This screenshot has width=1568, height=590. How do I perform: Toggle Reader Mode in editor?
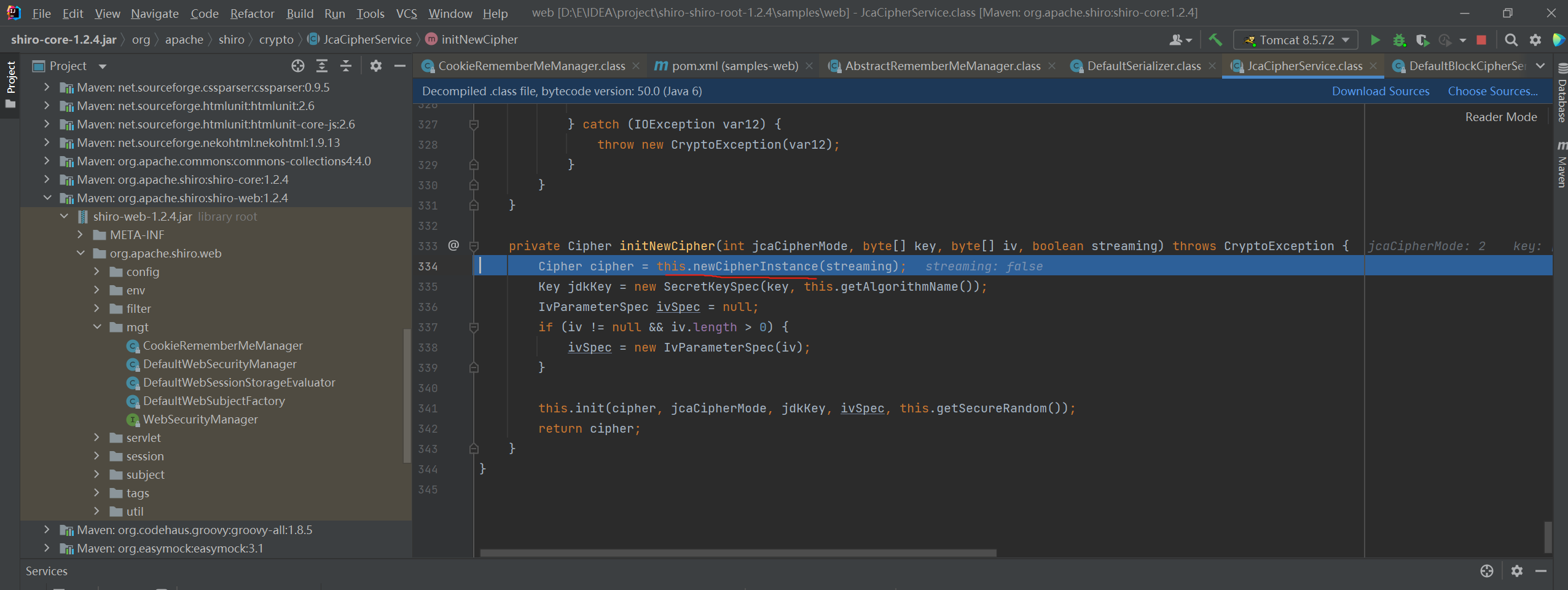[1501, 117]
